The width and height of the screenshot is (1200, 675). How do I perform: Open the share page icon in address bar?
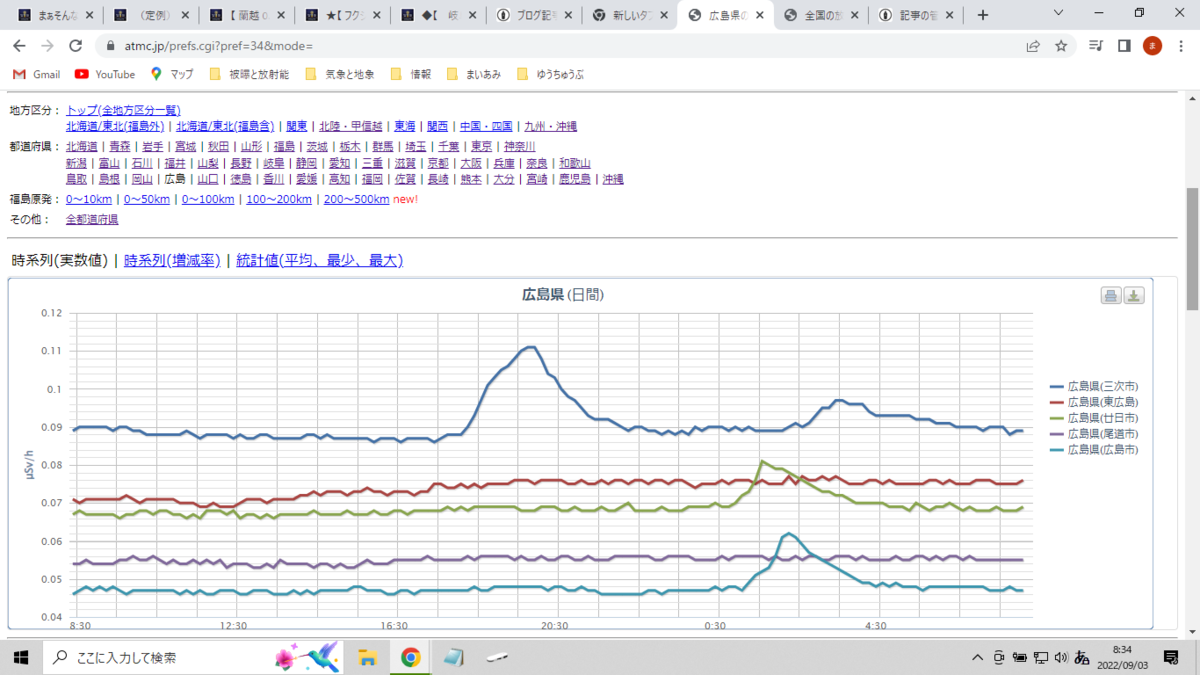point(1033,46)
